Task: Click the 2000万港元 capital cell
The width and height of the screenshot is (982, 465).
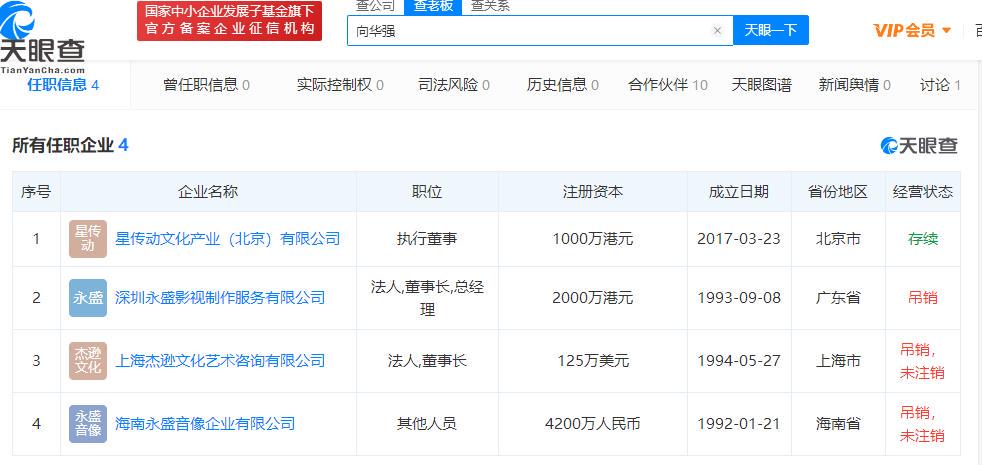Action: (592, 298)
